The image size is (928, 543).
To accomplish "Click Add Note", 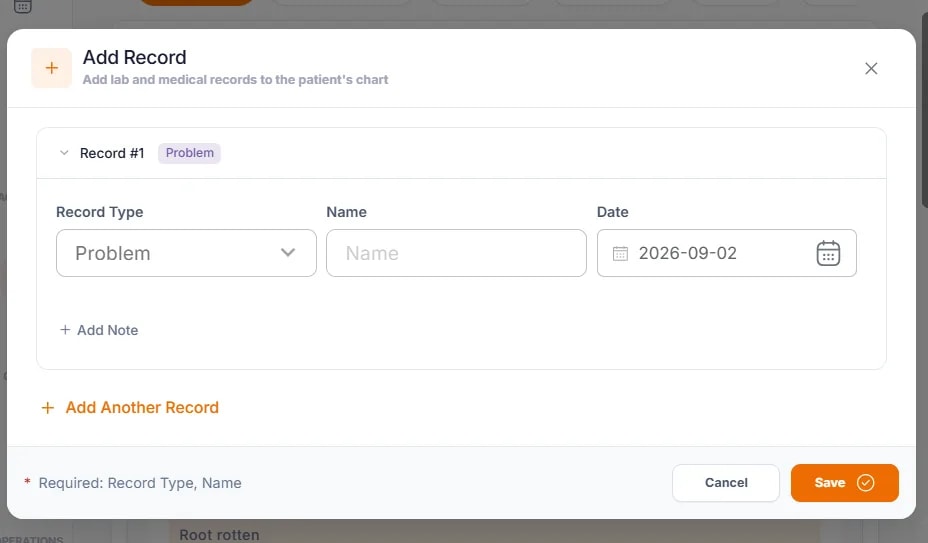I will coord(99,330).
